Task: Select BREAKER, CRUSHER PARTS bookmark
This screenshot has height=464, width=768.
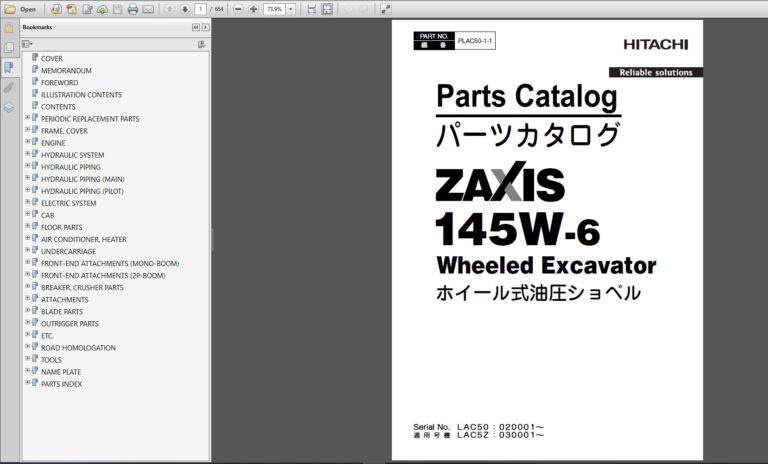Action: (82, 288)
